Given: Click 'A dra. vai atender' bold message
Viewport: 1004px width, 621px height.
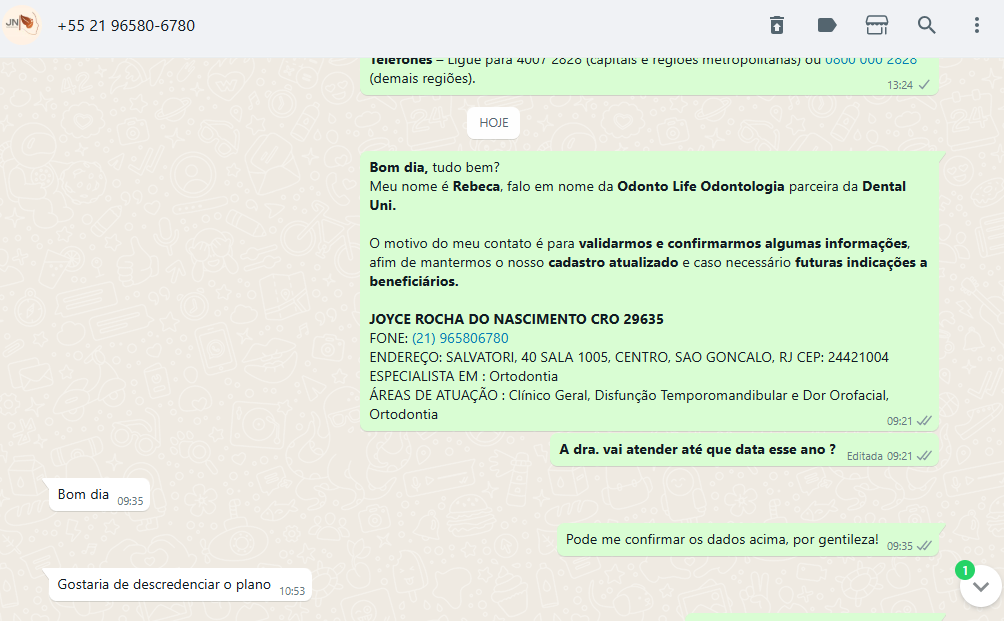Looking at the screenshot, I should click(x=697, y=450).
